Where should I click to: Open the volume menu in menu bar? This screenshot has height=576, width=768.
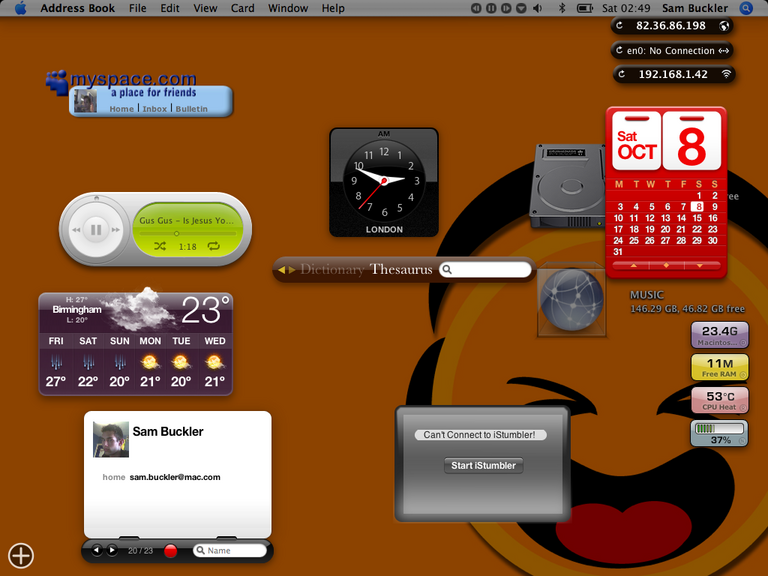coord(538,8)
